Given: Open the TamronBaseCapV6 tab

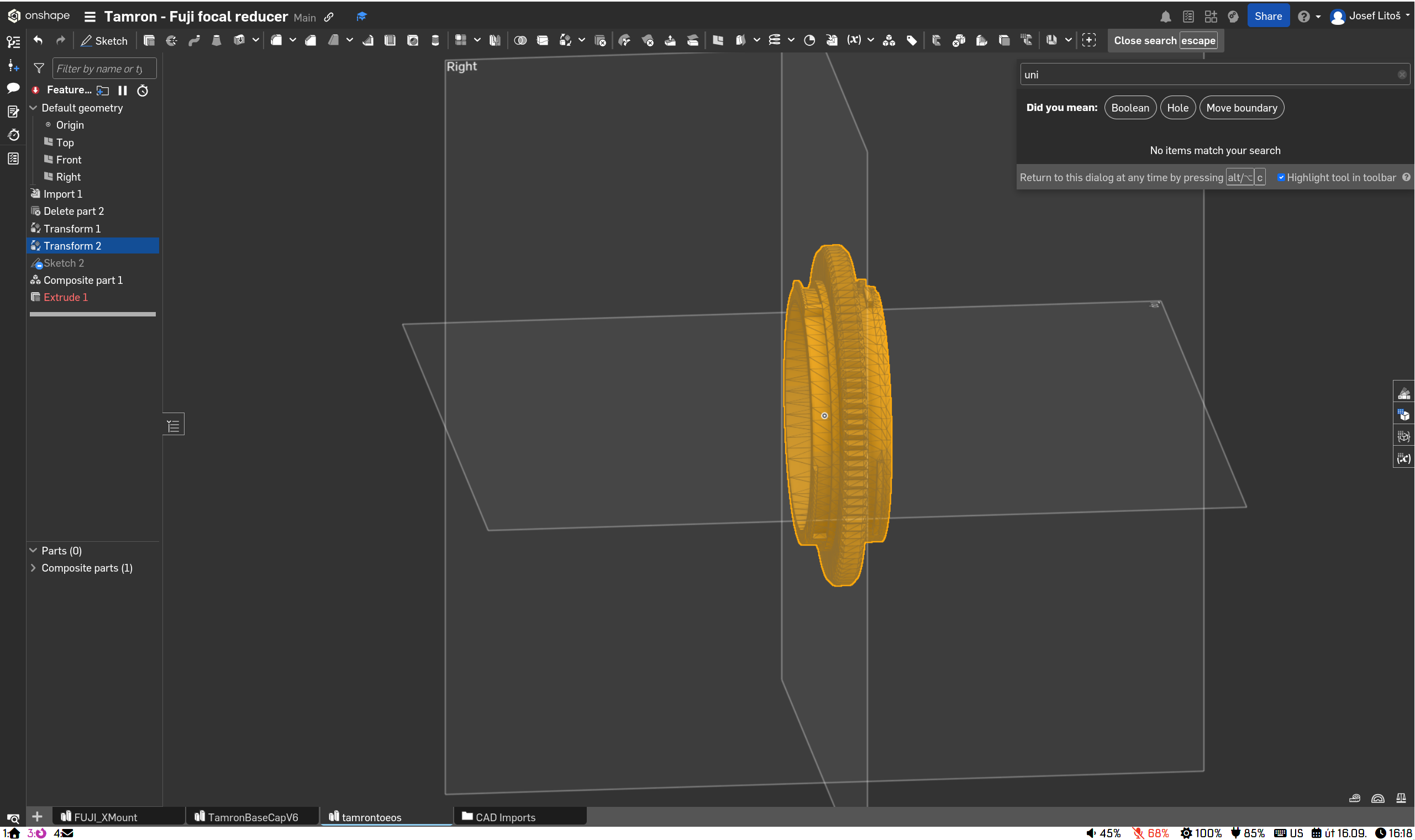Looking at the screenshot, I should (x=252, y=817).
